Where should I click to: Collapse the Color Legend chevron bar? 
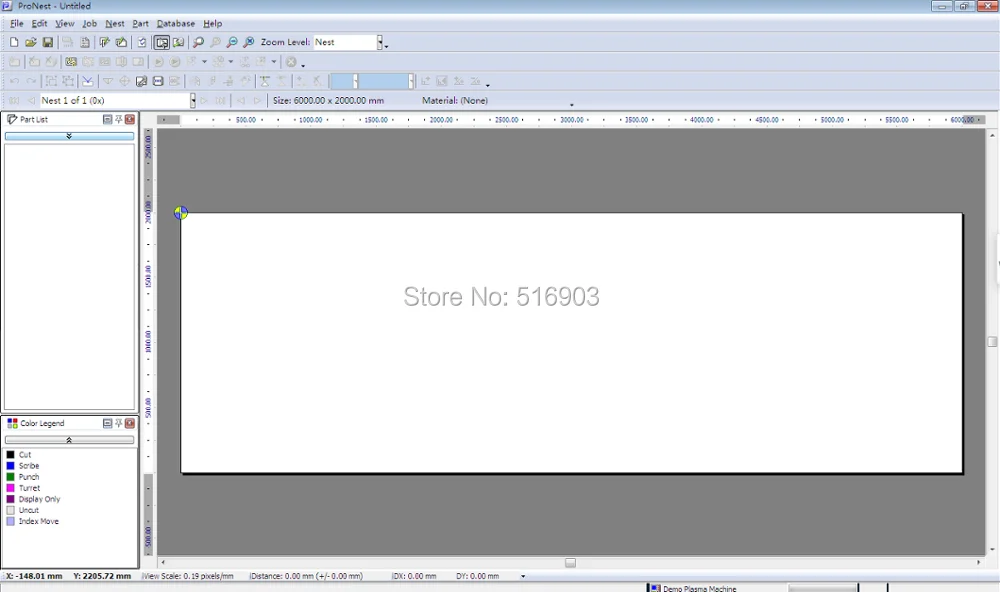click(70, 440)
